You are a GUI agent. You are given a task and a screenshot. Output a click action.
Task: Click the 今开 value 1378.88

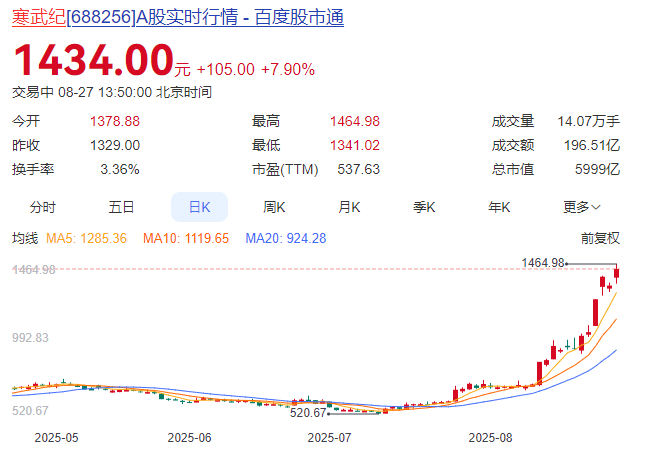[115, 121]
